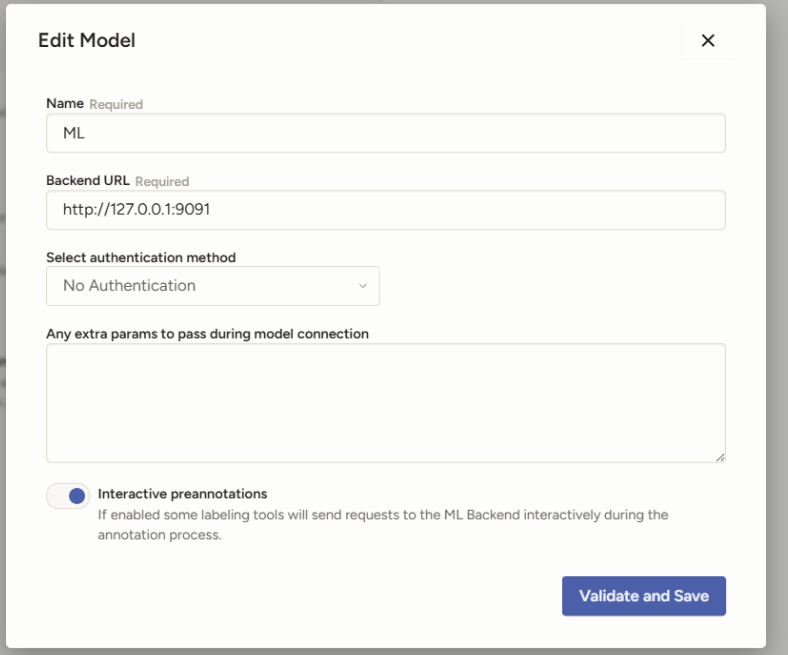This screenshot has width=788, height=655.
Task: Click the Edit Model dialog title
Action: pos(87,40)
